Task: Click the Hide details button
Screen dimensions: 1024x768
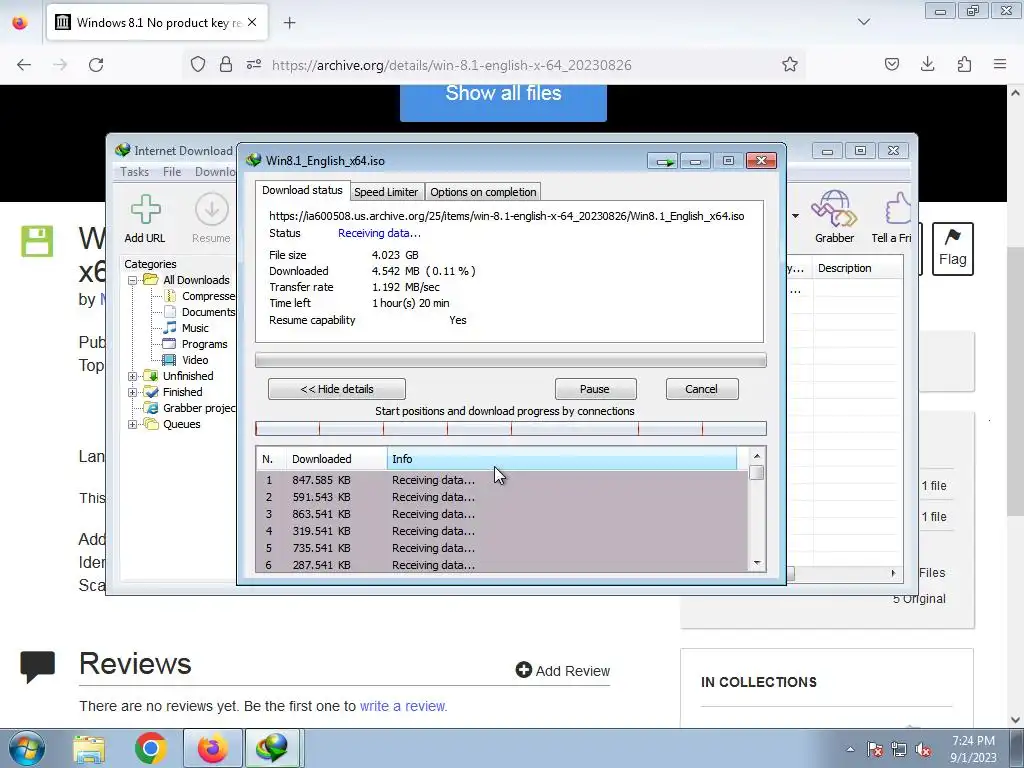Action: 337,389
